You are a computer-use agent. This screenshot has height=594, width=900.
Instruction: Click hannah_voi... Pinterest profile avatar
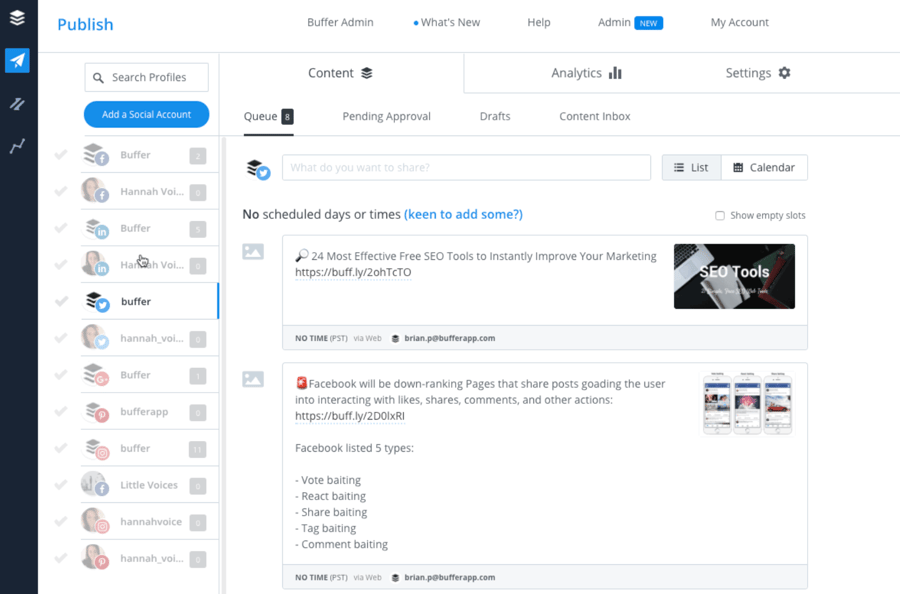(95, 558)
